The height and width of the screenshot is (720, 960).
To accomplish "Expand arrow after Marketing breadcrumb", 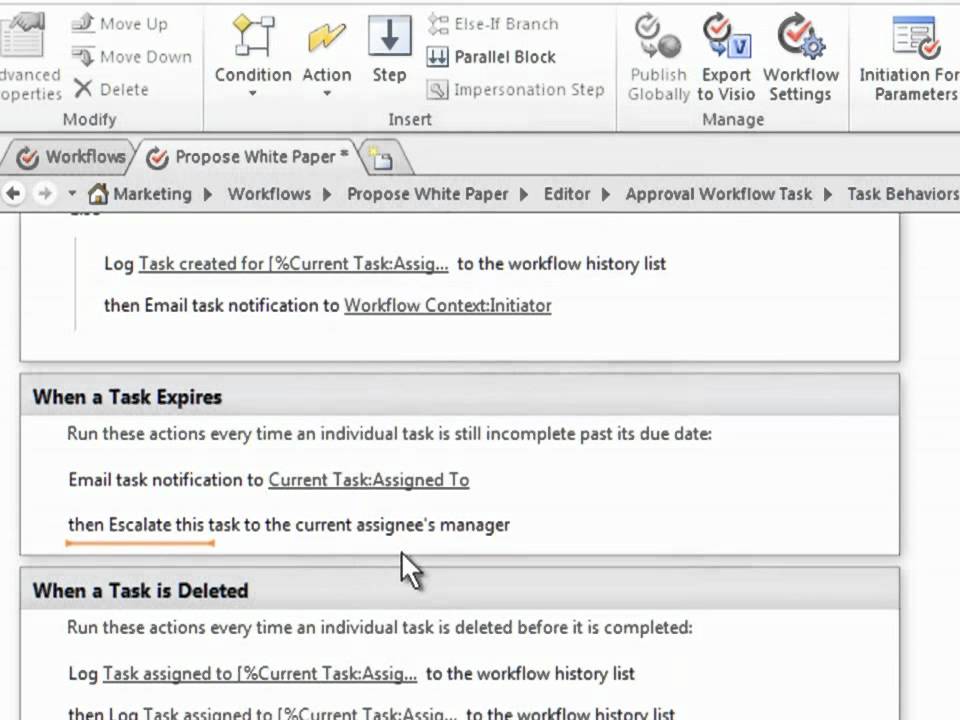I will (208, 195).
